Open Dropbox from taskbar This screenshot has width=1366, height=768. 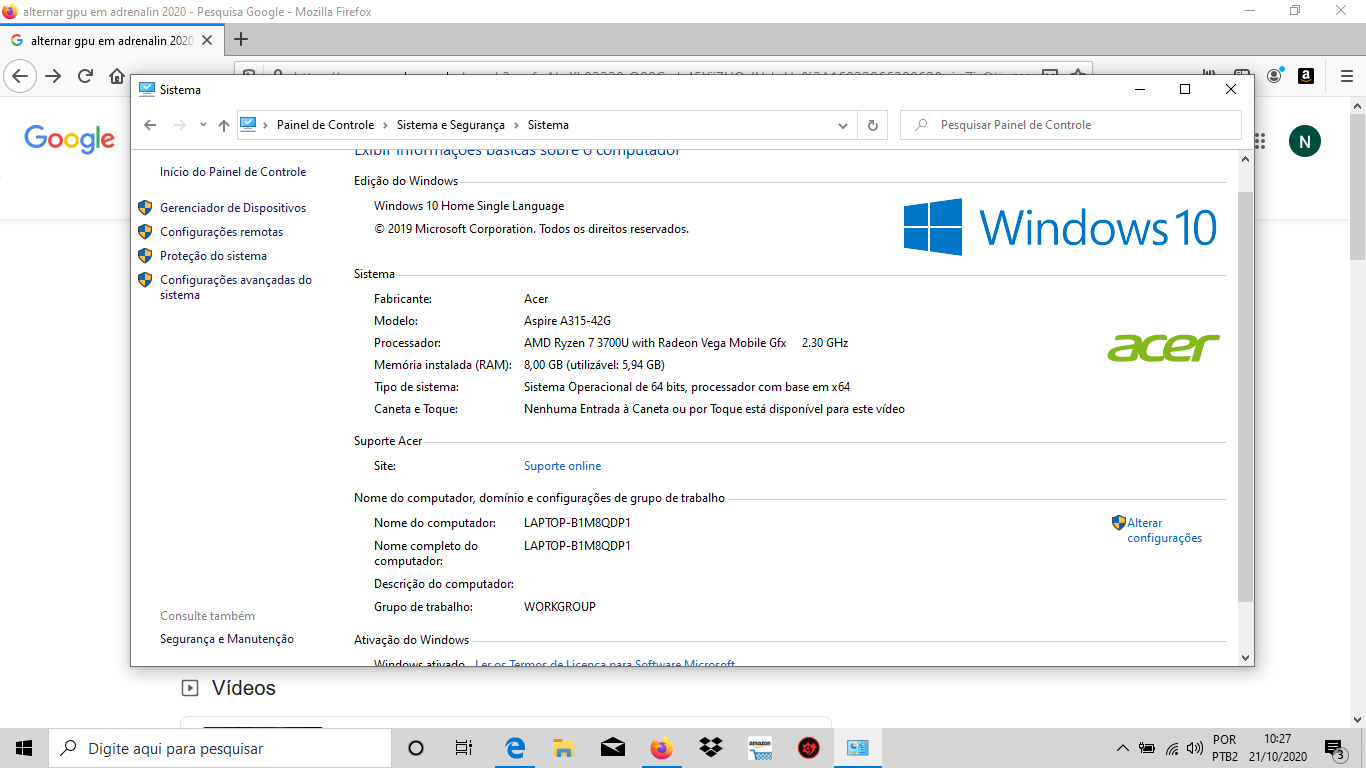(711, 748)
